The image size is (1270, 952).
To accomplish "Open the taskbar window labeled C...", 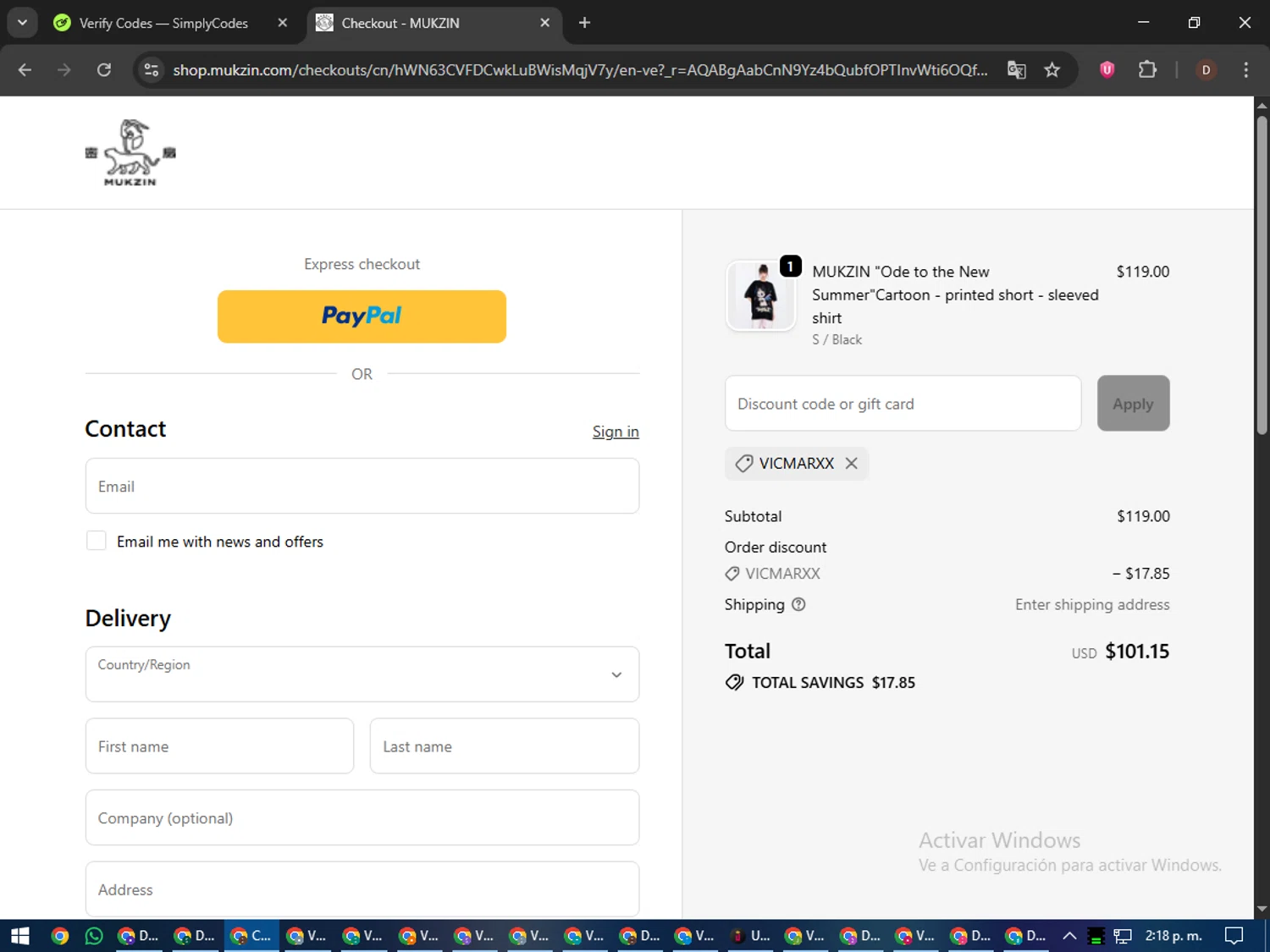I will coord(251,936).
